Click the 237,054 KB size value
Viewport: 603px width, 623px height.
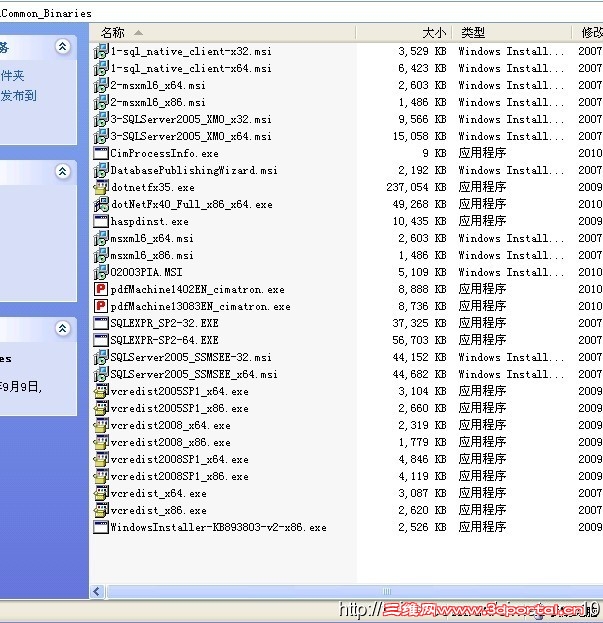tap(416, 187)
